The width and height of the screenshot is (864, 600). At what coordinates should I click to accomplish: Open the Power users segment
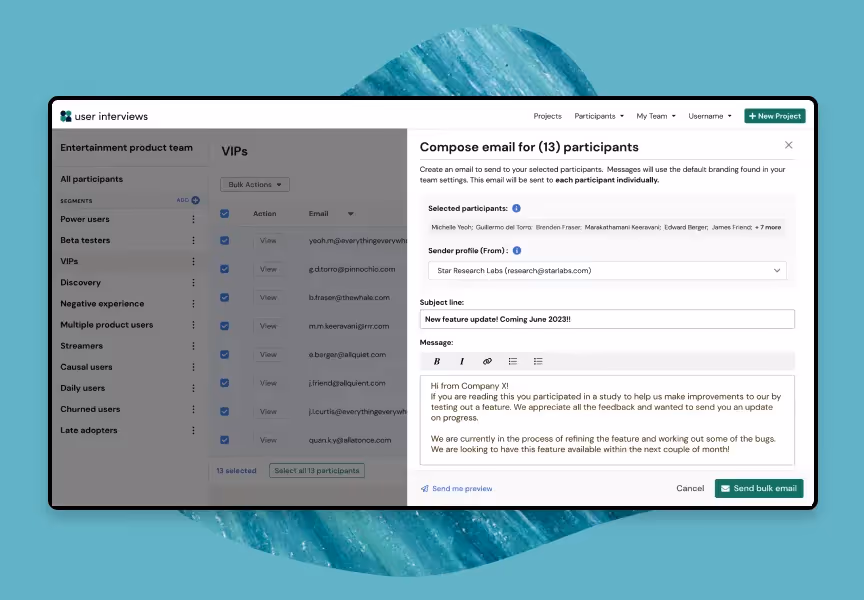click(85, 219)
